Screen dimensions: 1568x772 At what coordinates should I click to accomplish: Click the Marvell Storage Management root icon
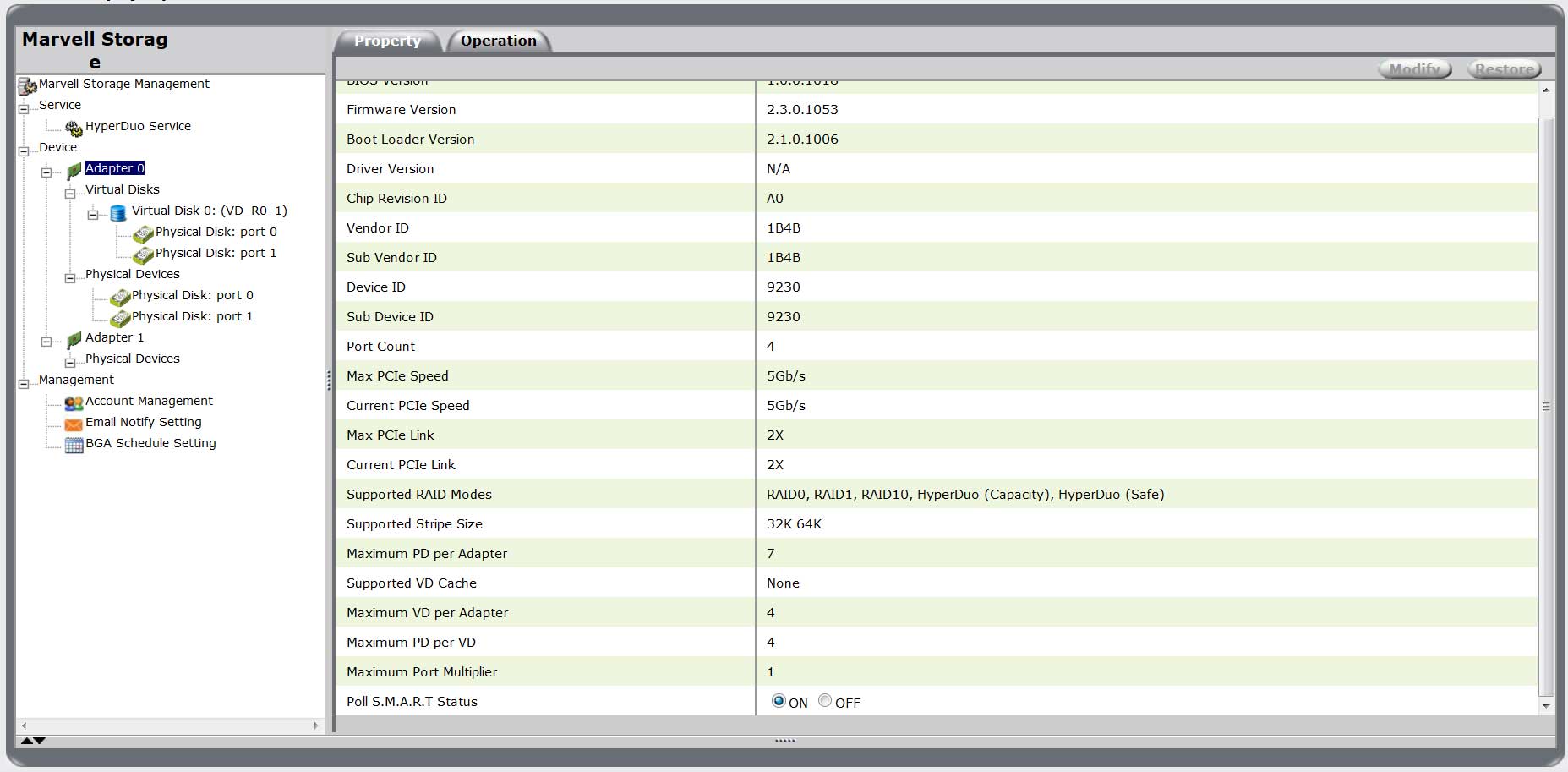pos(27,85)
